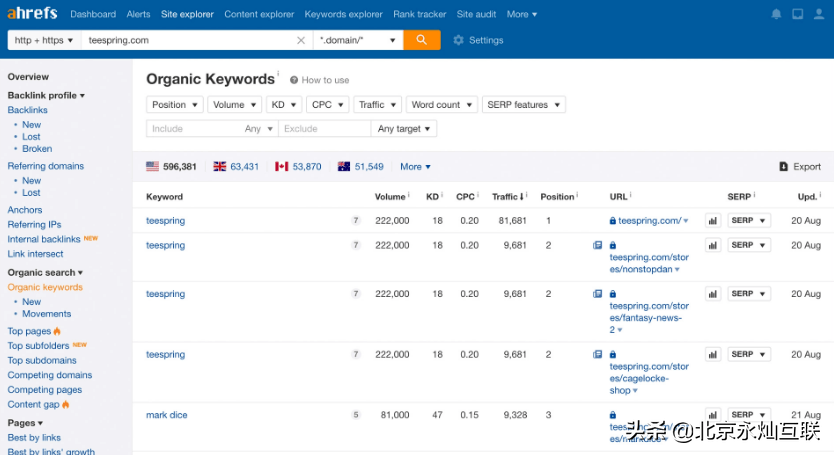The height and width of the screenshot is (455, 834).
Task: Open chart icon for nonstopdan row
Action: pyautogui.click(x=713, y=245)
